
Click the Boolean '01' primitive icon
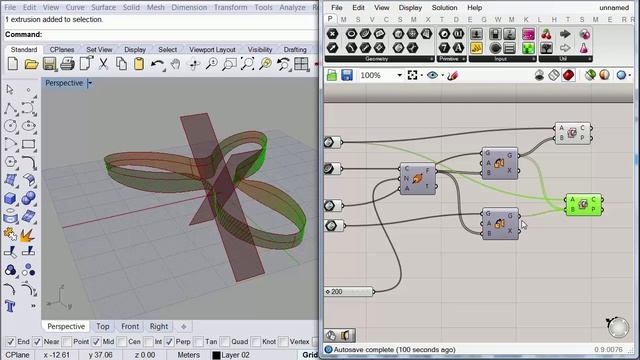(458, 33)
